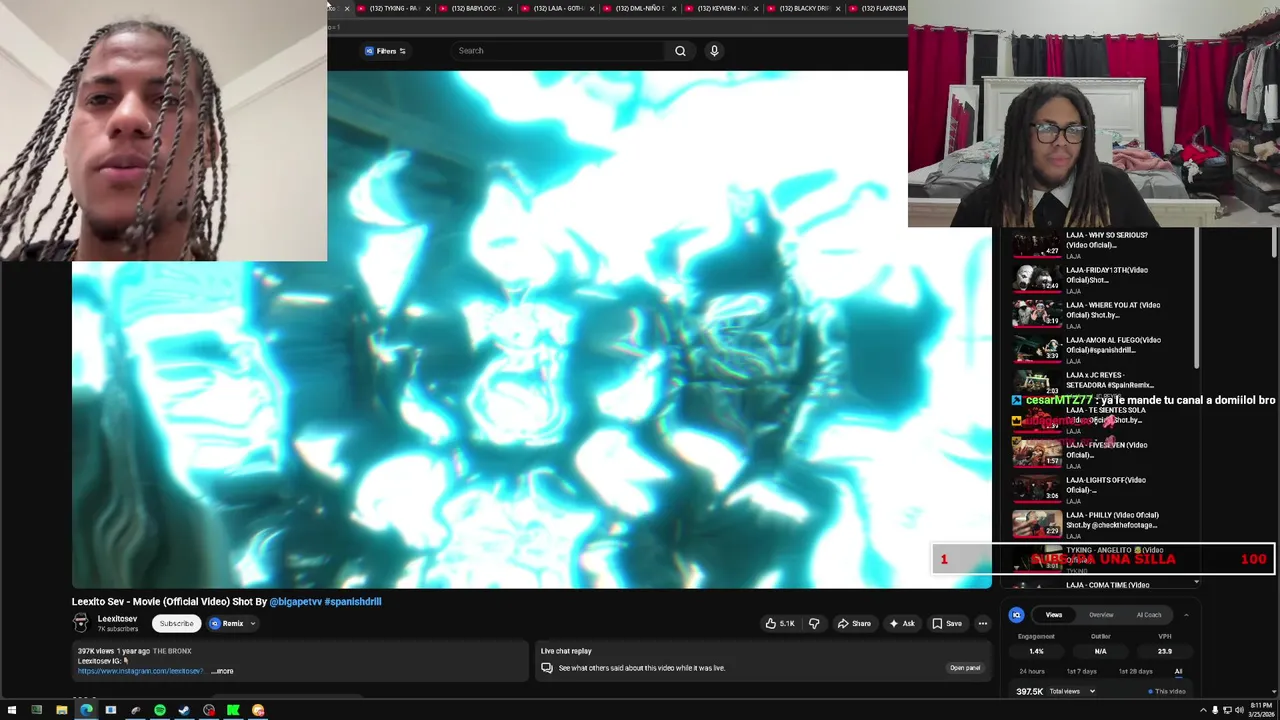Click the volume speaker tray icon
This screenshot has width=1280, height=720.
tap(1239, 710)
